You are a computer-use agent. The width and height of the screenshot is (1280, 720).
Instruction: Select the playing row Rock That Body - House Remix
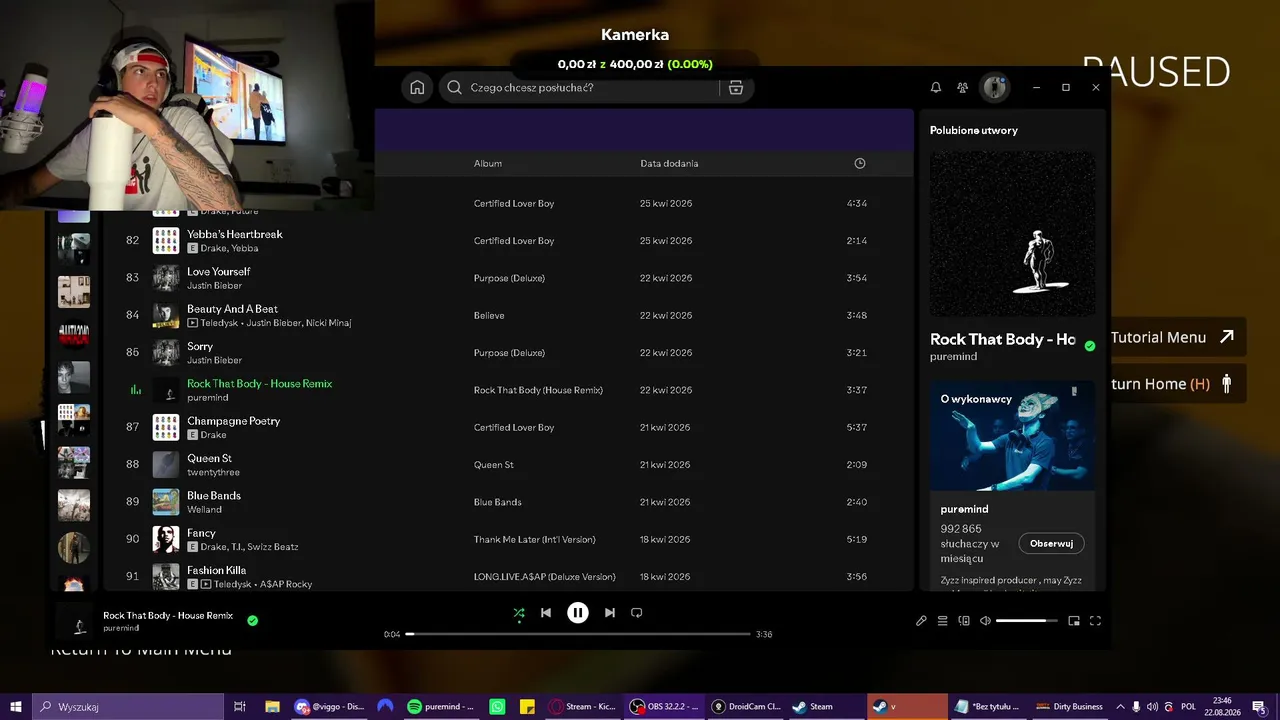[508, 390]
